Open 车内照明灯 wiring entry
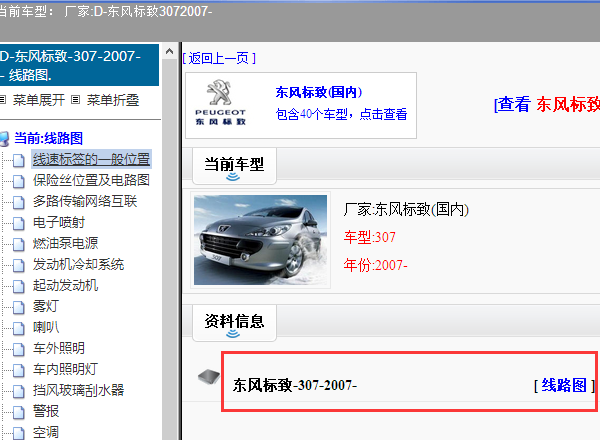This screenshot has width=600, height=440. [65, 370]
